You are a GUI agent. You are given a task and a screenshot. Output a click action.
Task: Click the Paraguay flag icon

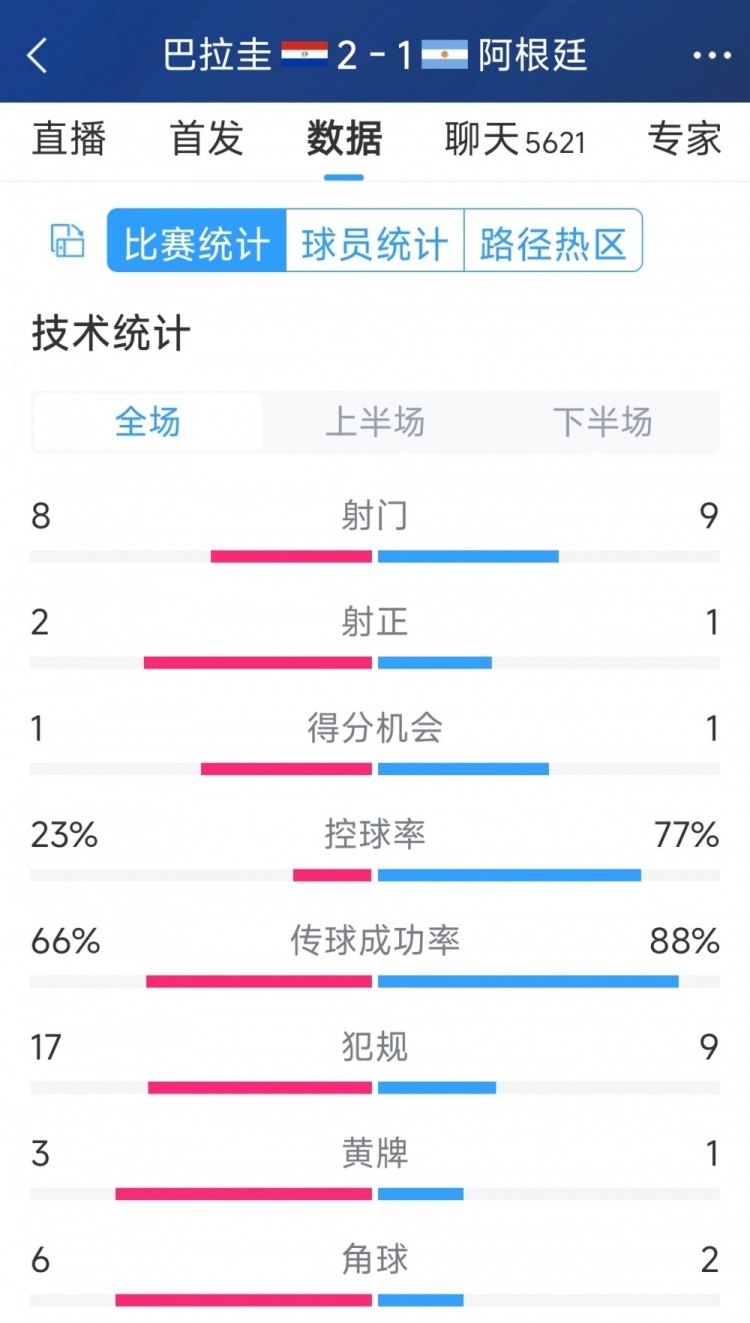[305, 57]
